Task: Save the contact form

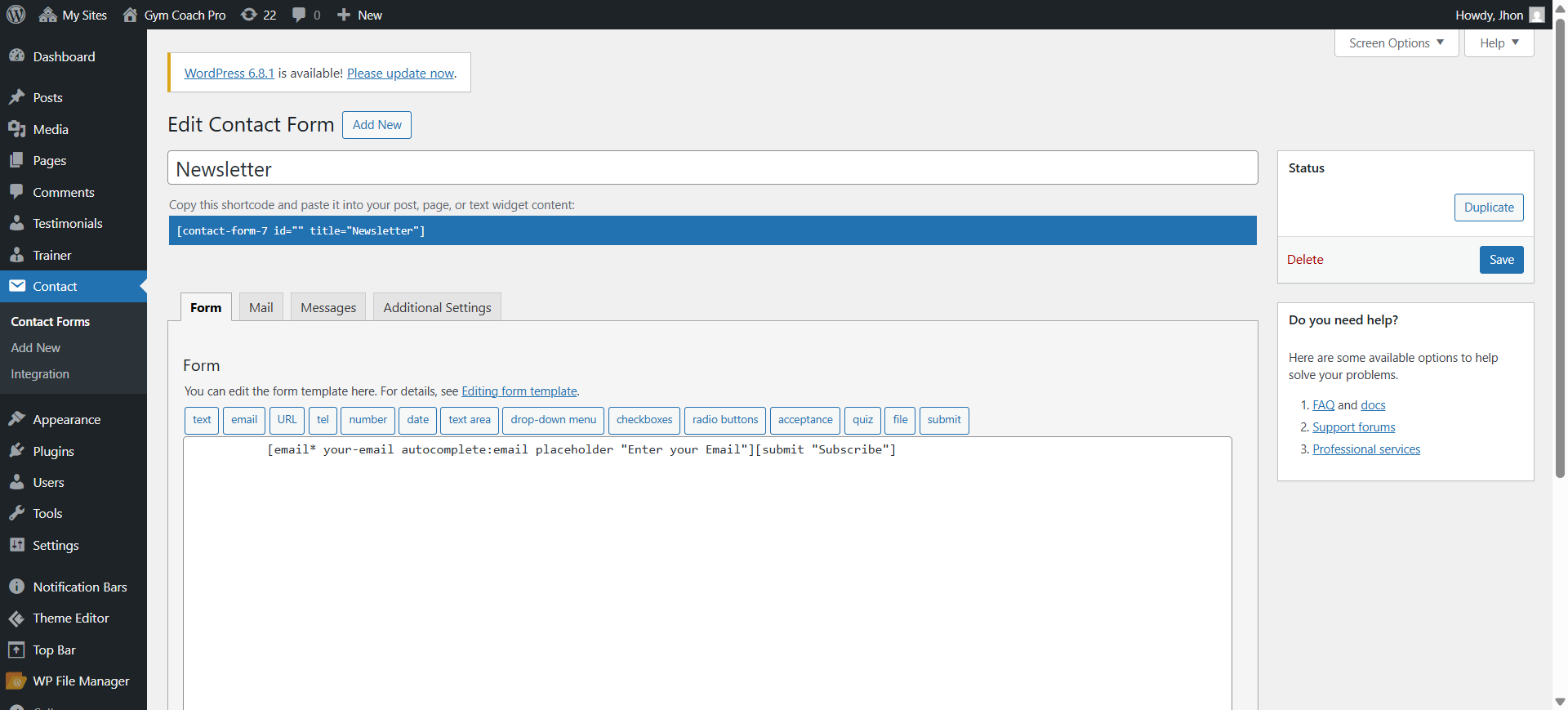Action: (1501, 260)
